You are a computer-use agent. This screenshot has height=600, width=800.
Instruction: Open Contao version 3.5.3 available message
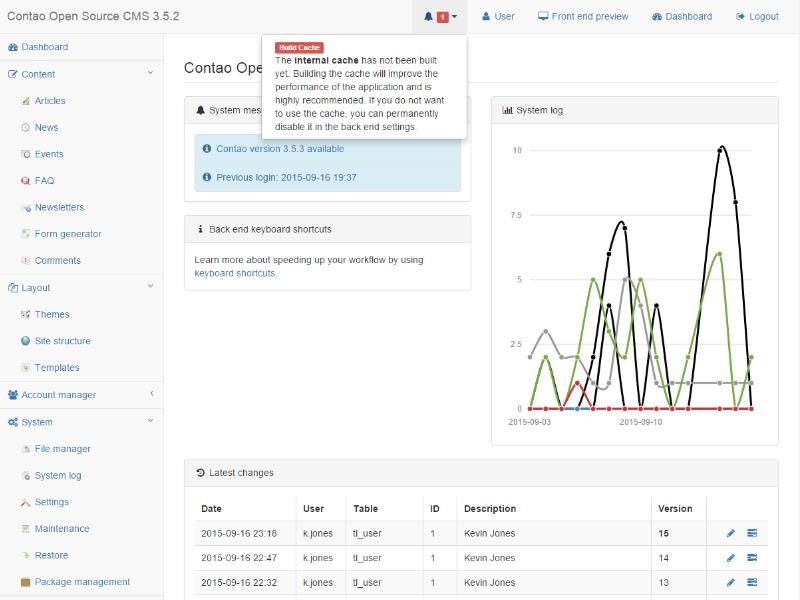280,148
